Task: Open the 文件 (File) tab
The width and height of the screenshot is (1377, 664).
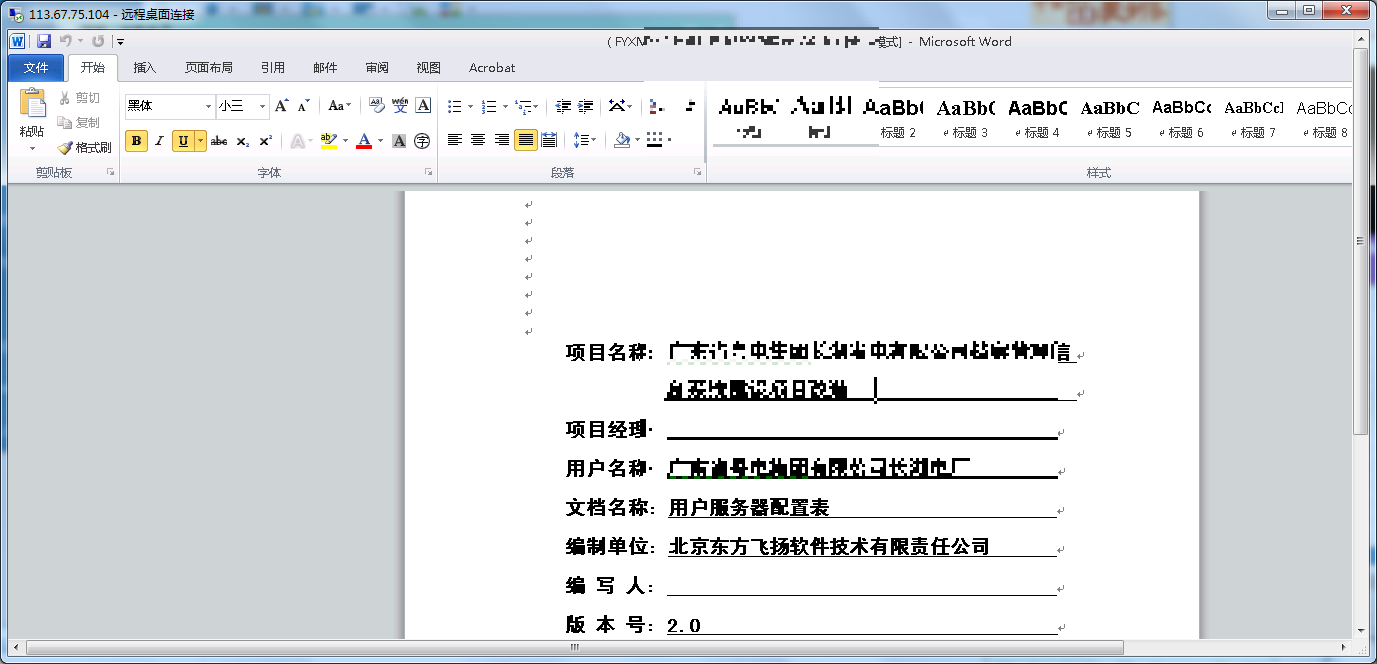Action: 36,68
